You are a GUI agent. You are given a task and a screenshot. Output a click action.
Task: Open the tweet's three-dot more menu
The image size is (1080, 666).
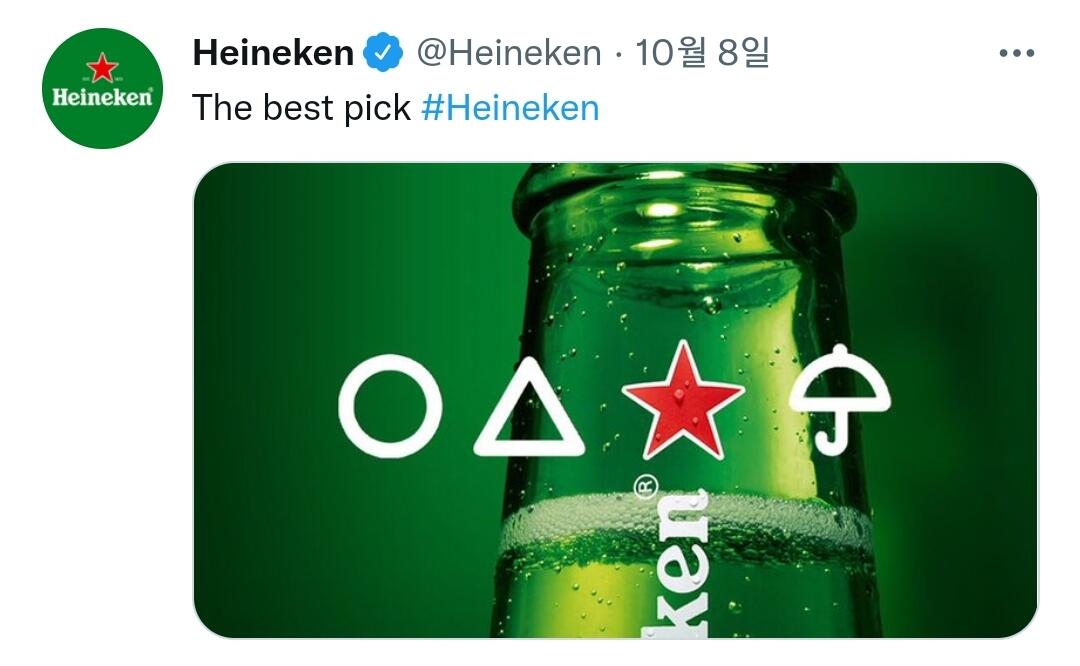[1016, 53]
